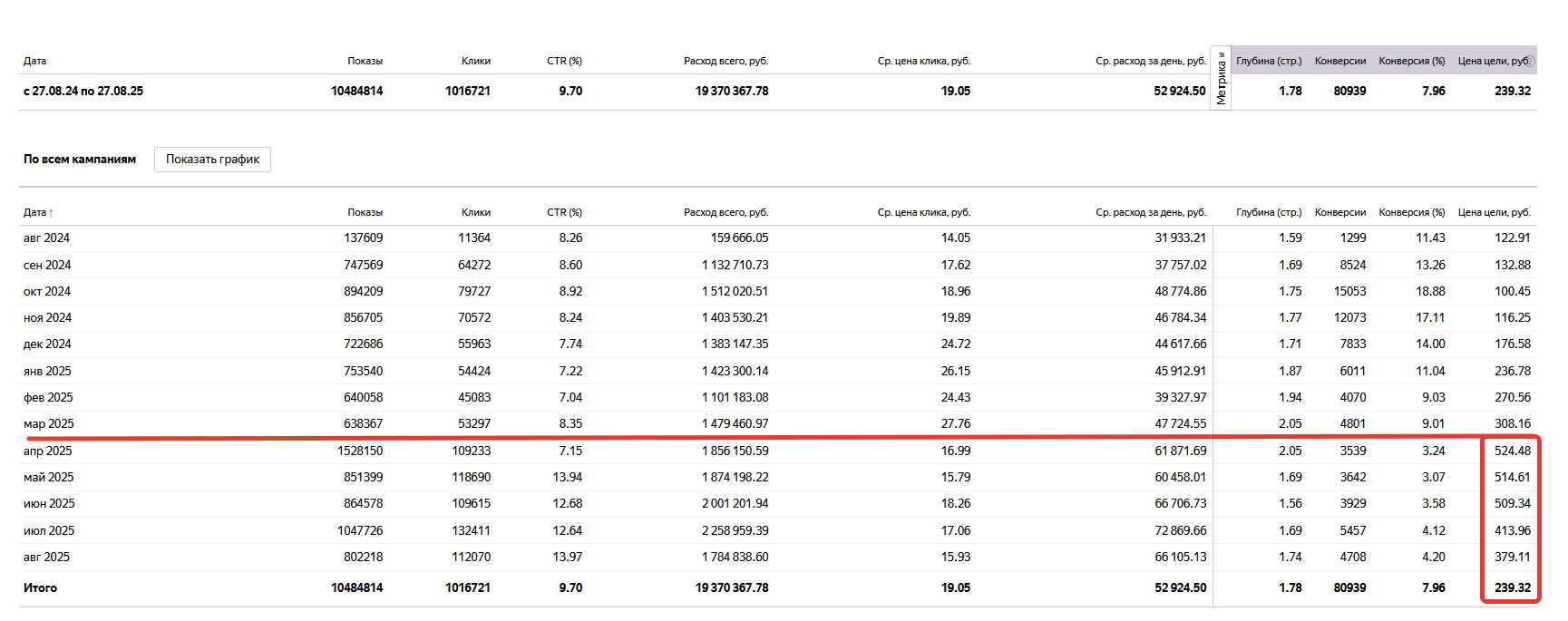Image resolution: width=1568 pixels, height=621 pixels.
Task: Sort monthly breakdown by CTR (%) header
Action: (564, 212)
